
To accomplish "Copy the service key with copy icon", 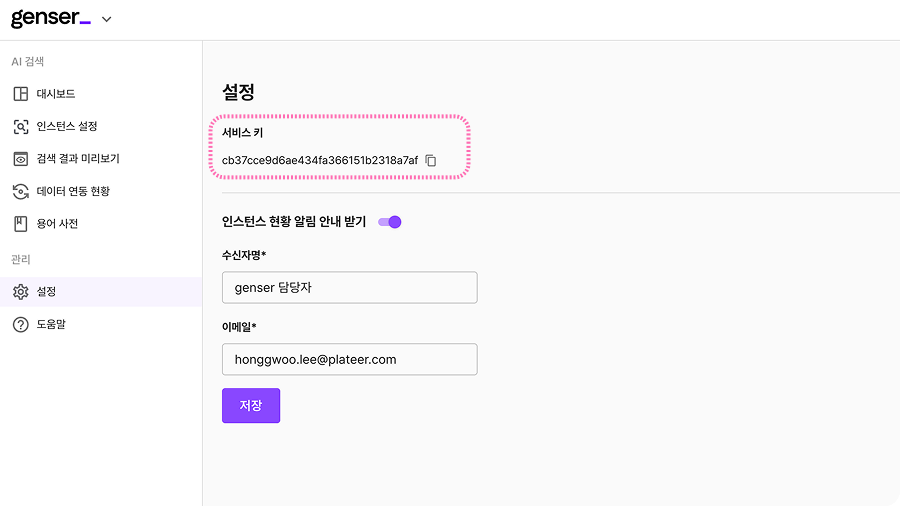I will tap(431, 160).
